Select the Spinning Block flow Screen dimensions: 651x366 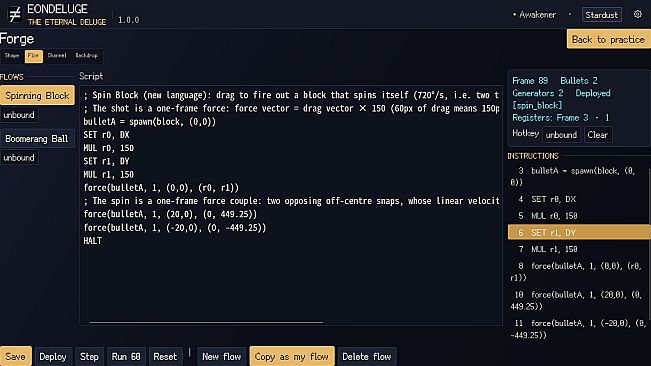pos(37,95)
